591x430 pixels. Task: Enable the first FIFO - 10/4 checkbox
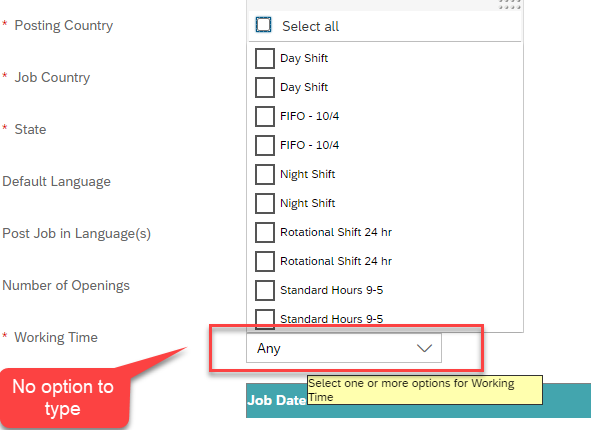coord(265,116)
